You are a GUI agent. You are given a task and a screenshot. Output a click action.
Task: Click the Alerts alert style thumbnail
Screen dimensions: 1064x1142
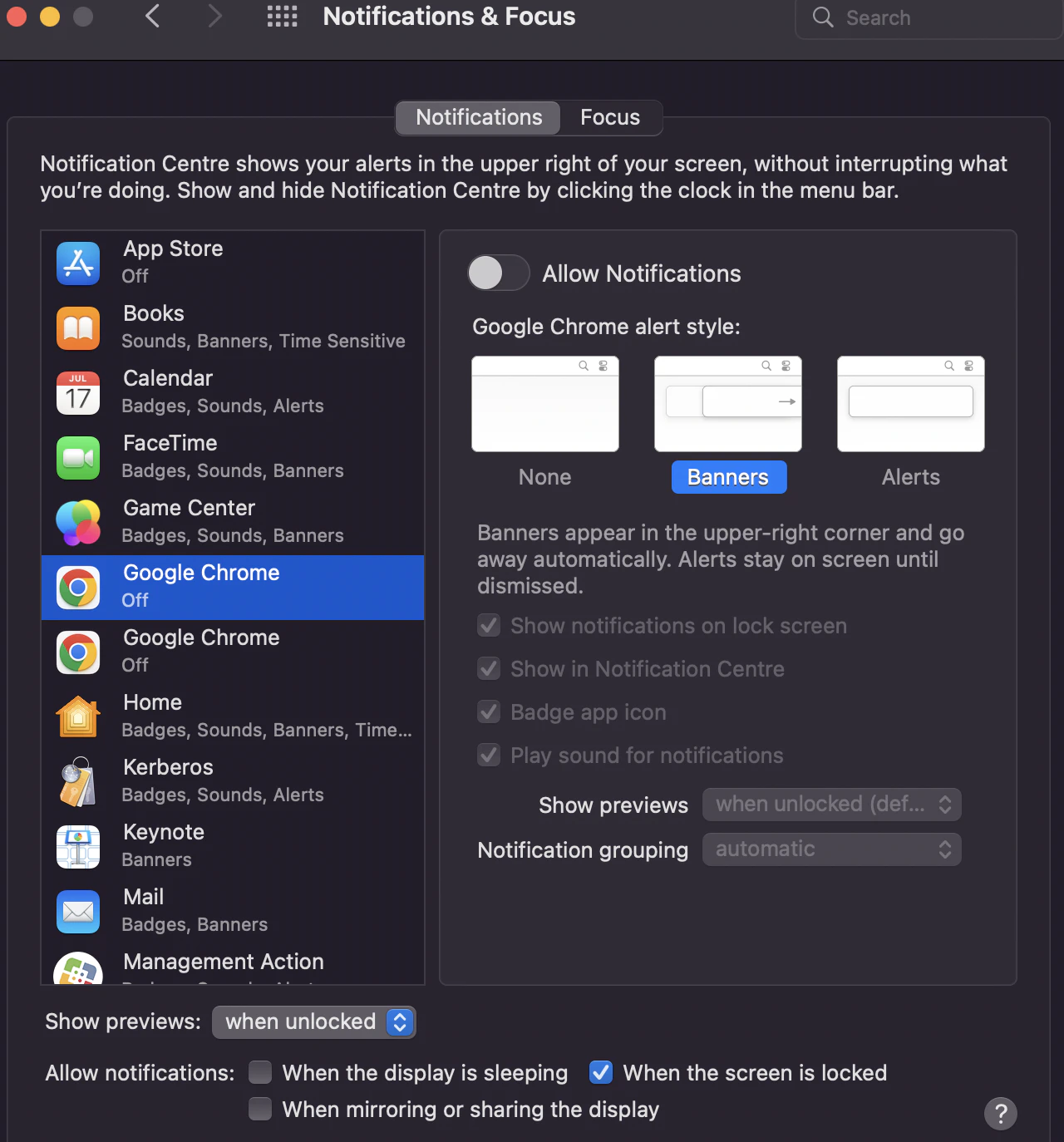pyautogui.click(x=911, y=404)
